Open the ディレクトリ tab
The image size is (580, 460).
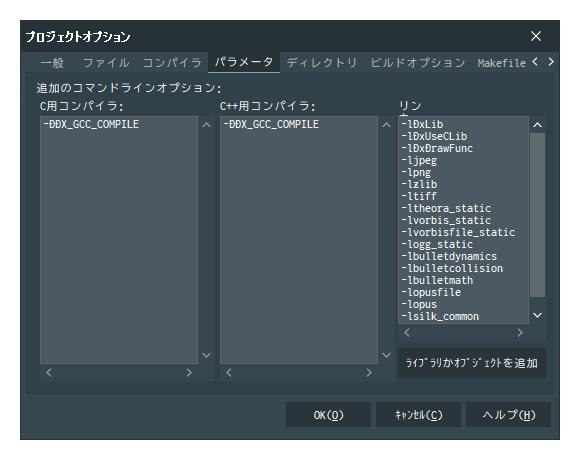[321, 62]
